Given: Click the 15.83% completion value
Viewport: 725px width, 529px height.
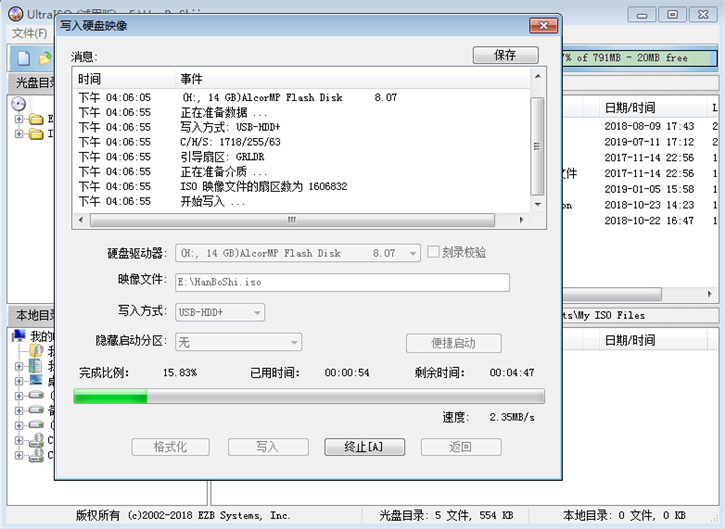Looking at the screenshot, I should pos(180,373).
